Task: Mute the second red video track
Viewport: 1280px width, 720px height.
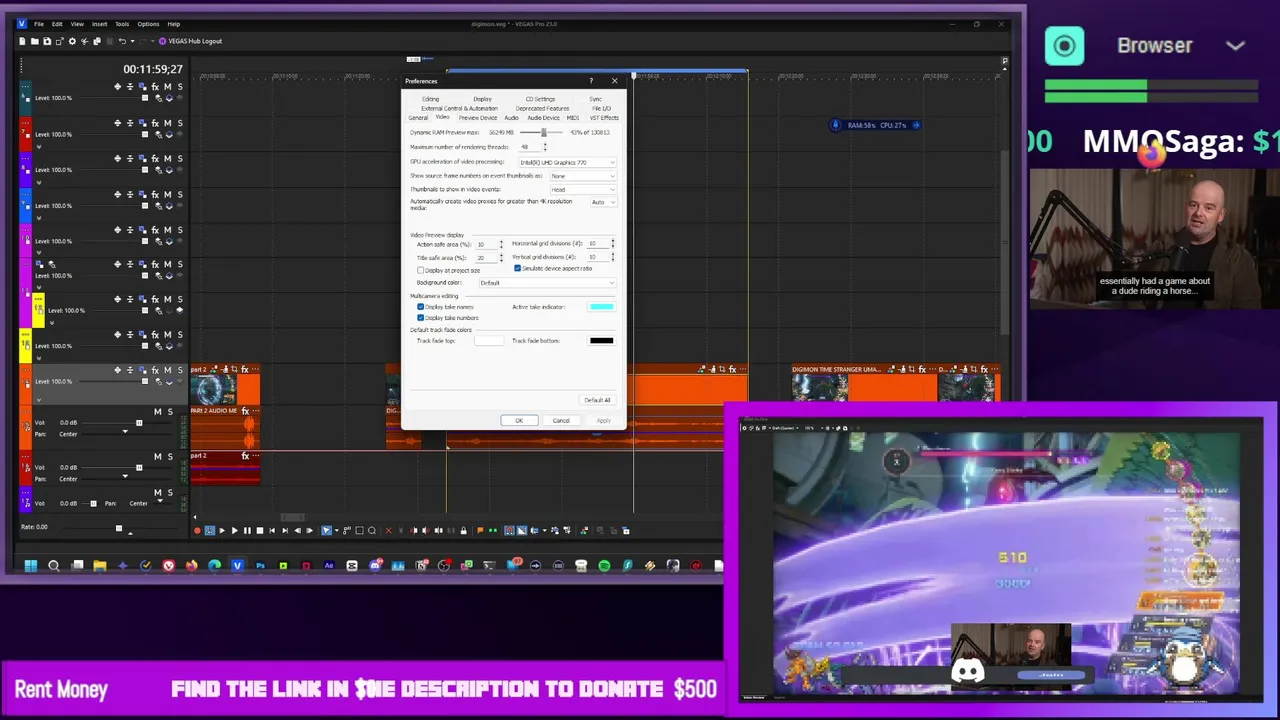Action: [x=167, y=123]
